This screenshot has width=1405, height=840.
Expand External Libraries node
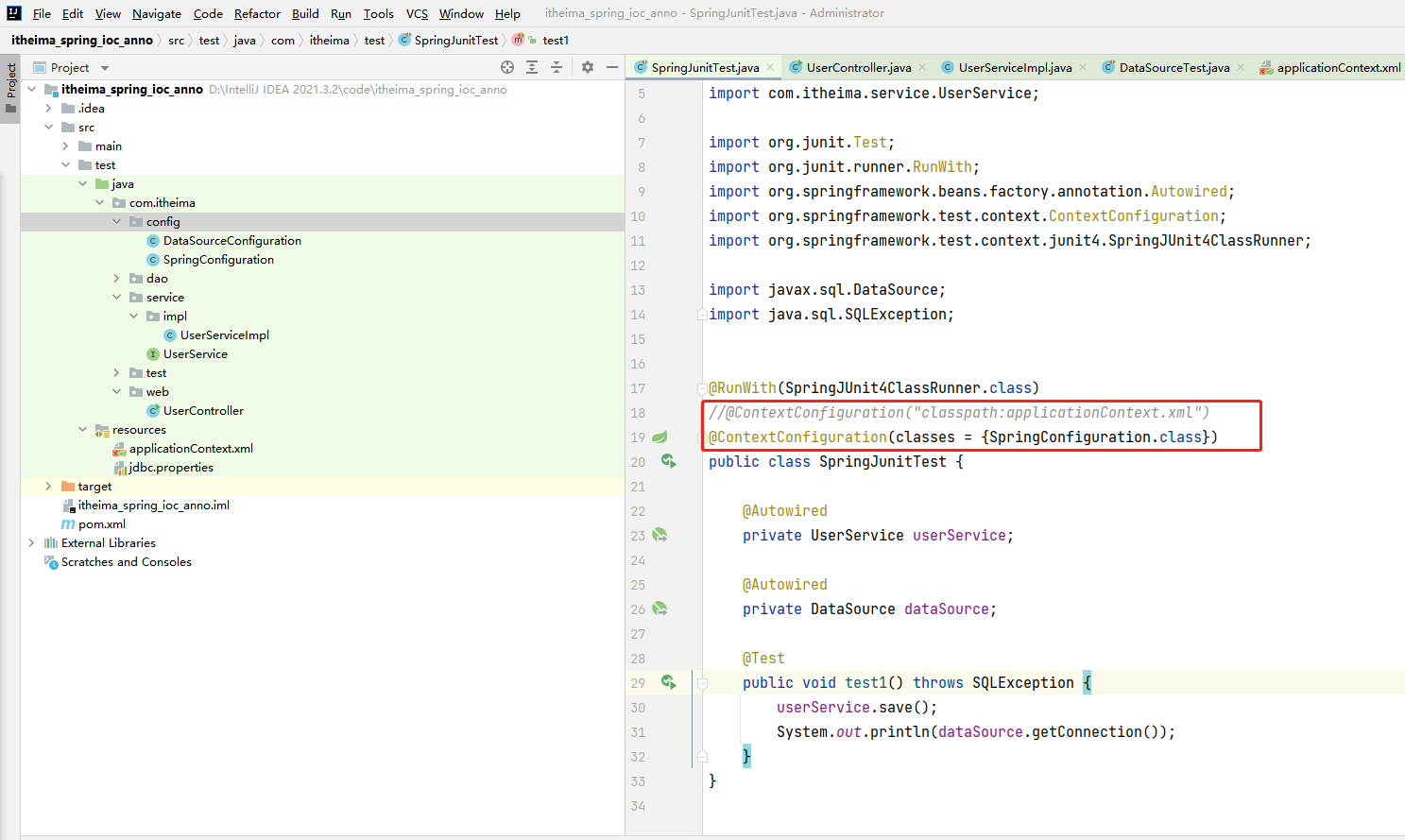[x=32, y=543]
